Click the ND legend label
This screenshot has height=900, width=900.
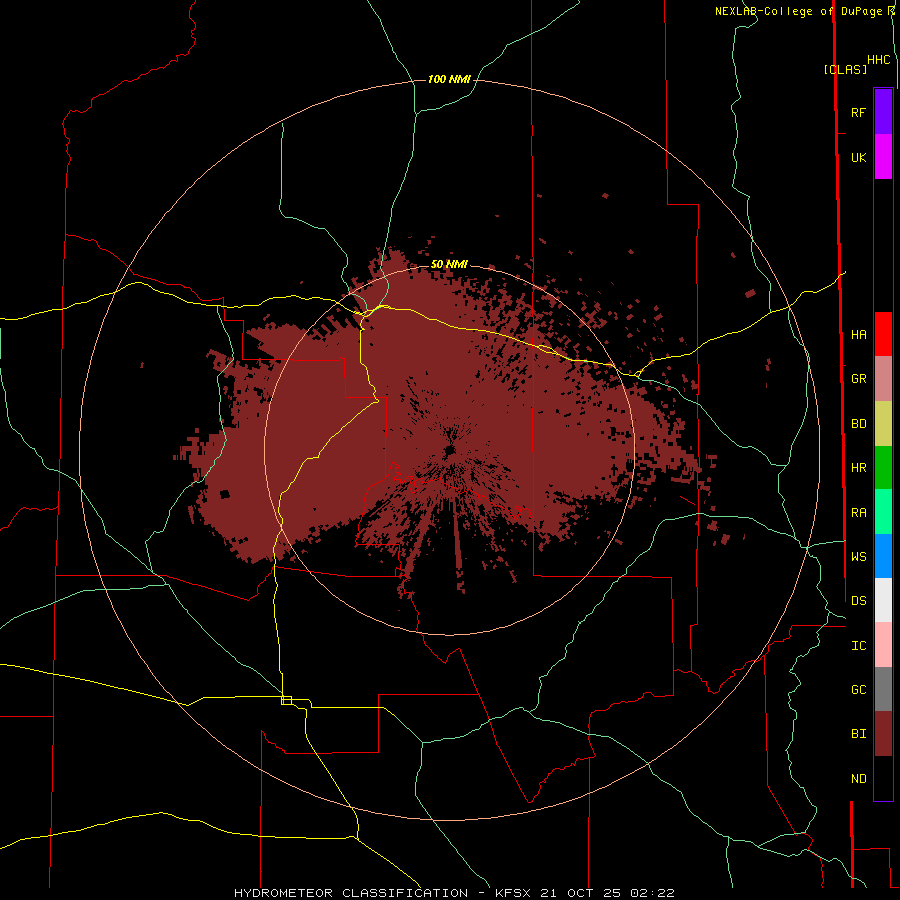[x=858, y=779]
